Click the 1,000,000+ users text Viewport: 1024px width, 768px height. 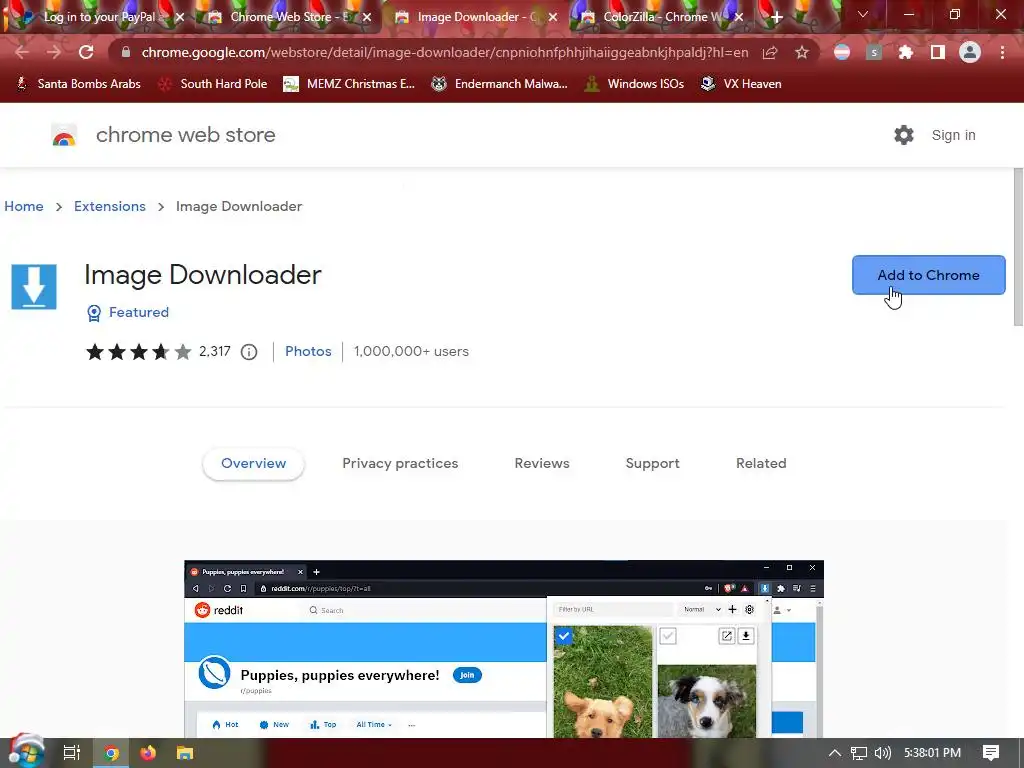(411, 351)
